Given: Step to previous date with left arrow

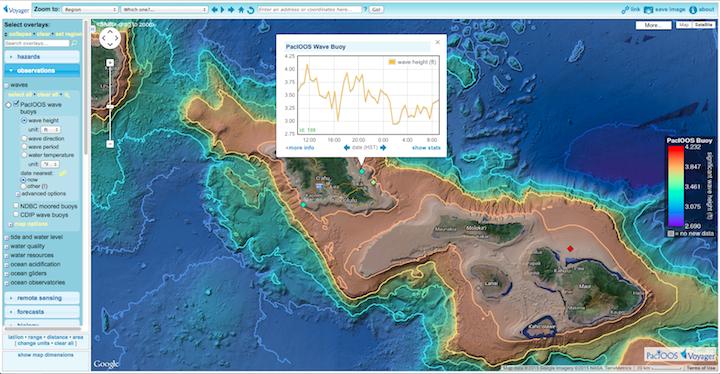Looking at the screenshot, I should click(x=347, y=147).
